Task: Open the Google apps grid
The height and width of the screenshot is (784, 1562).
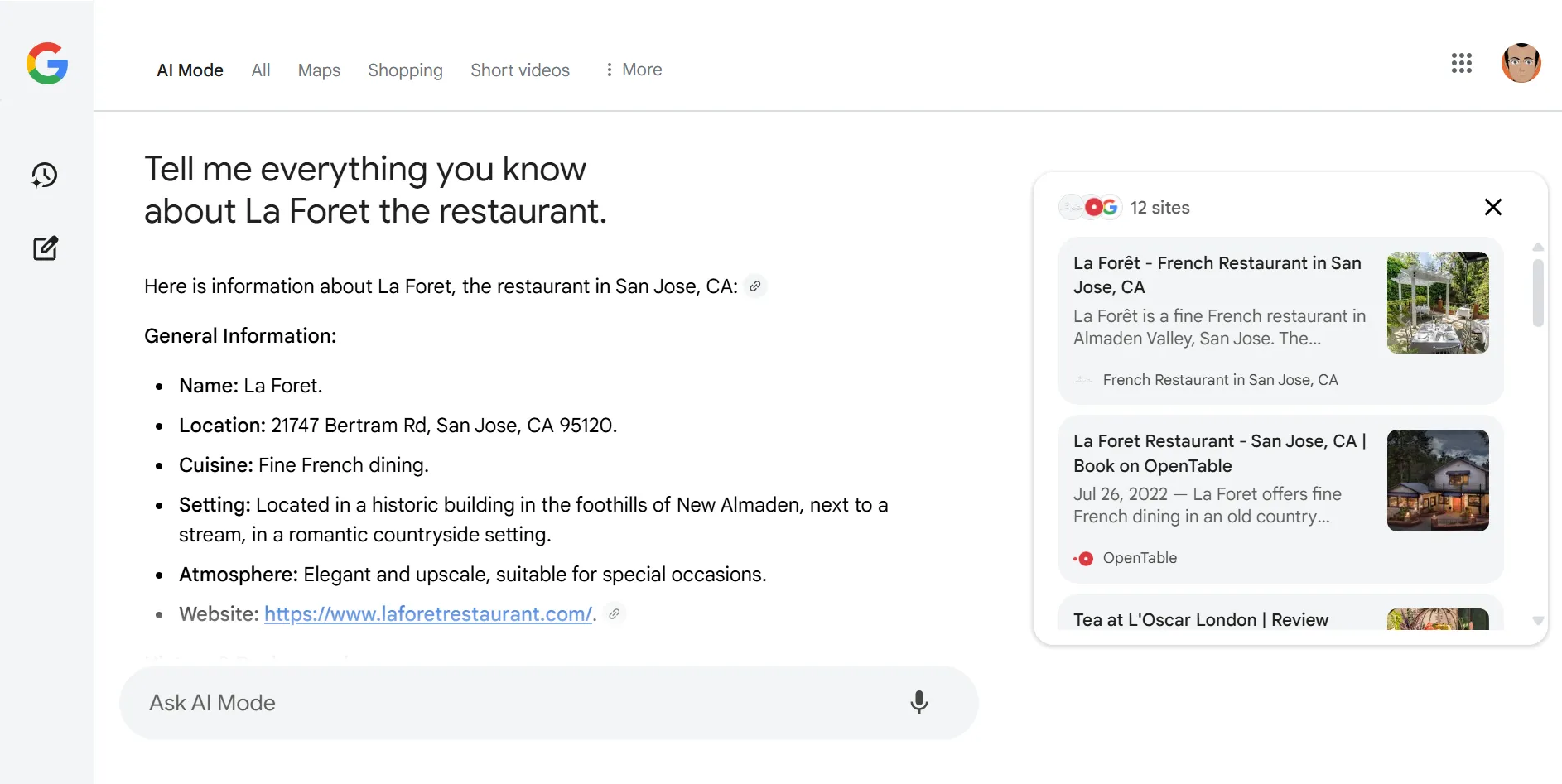Action: (x=1462, y=63)
